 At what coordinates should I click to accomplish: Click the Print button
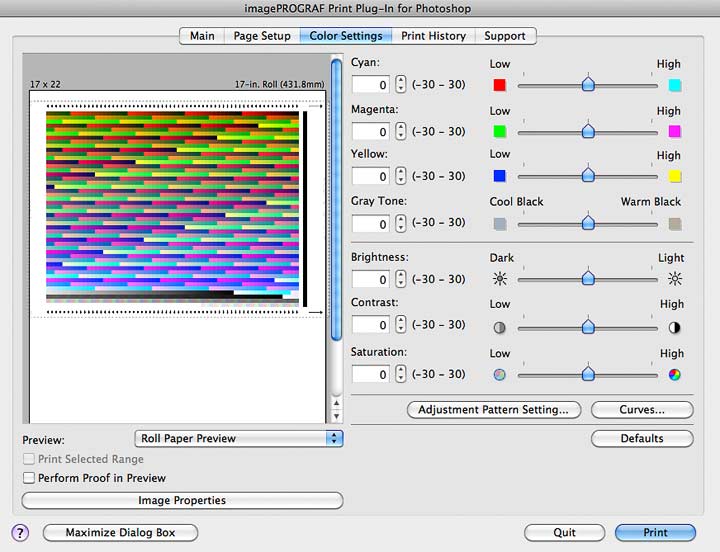[655, 533]
